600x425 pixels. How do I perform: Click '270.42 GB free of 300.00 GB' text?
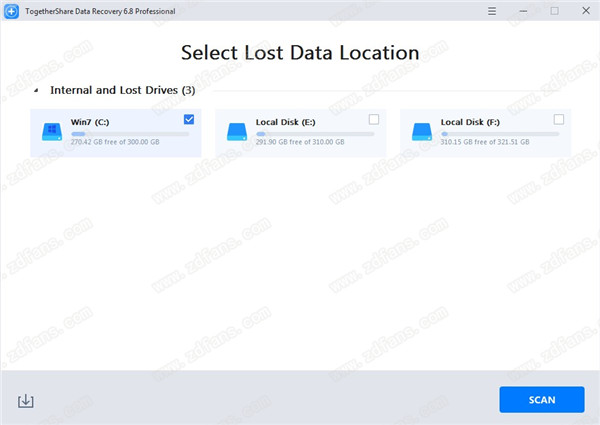(115, 142)
